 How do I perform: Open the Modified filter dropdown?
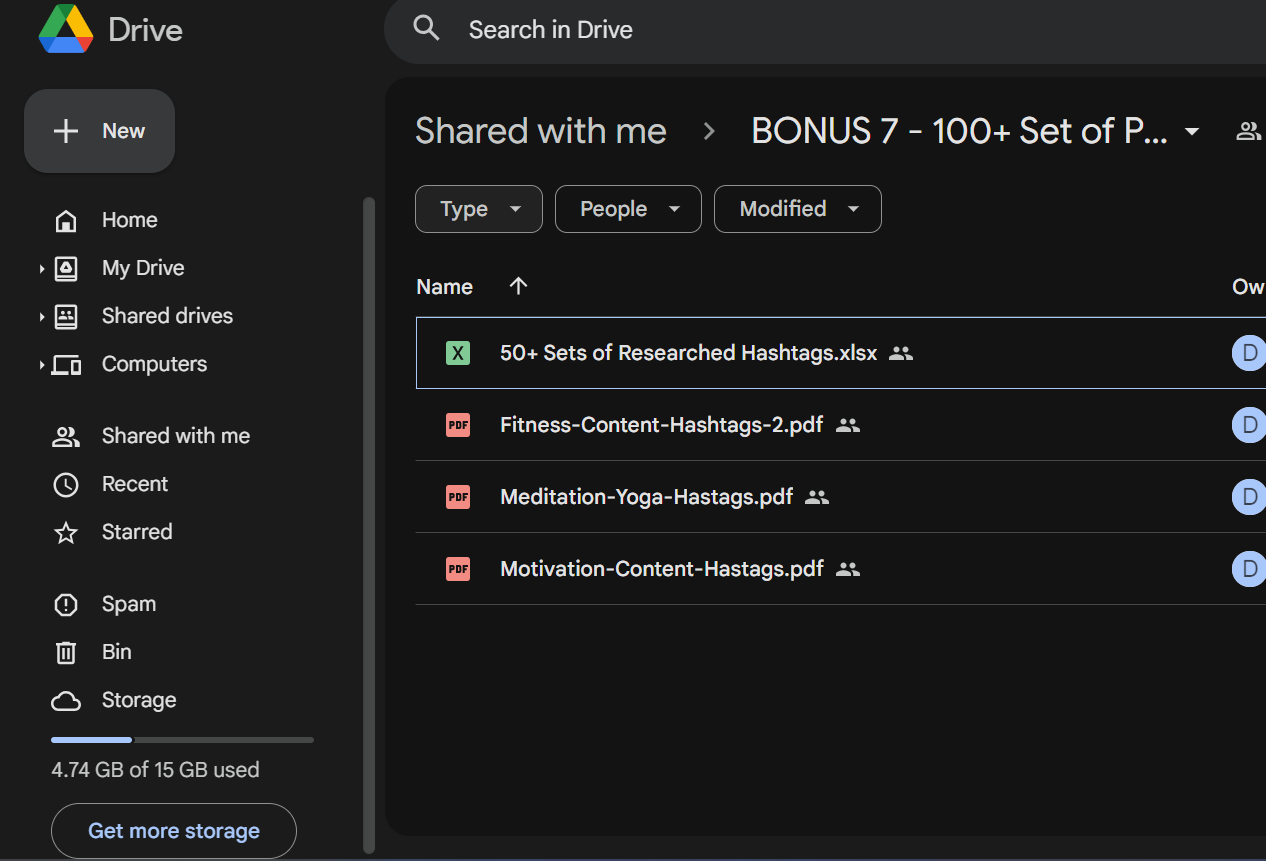tap(798, 209)
